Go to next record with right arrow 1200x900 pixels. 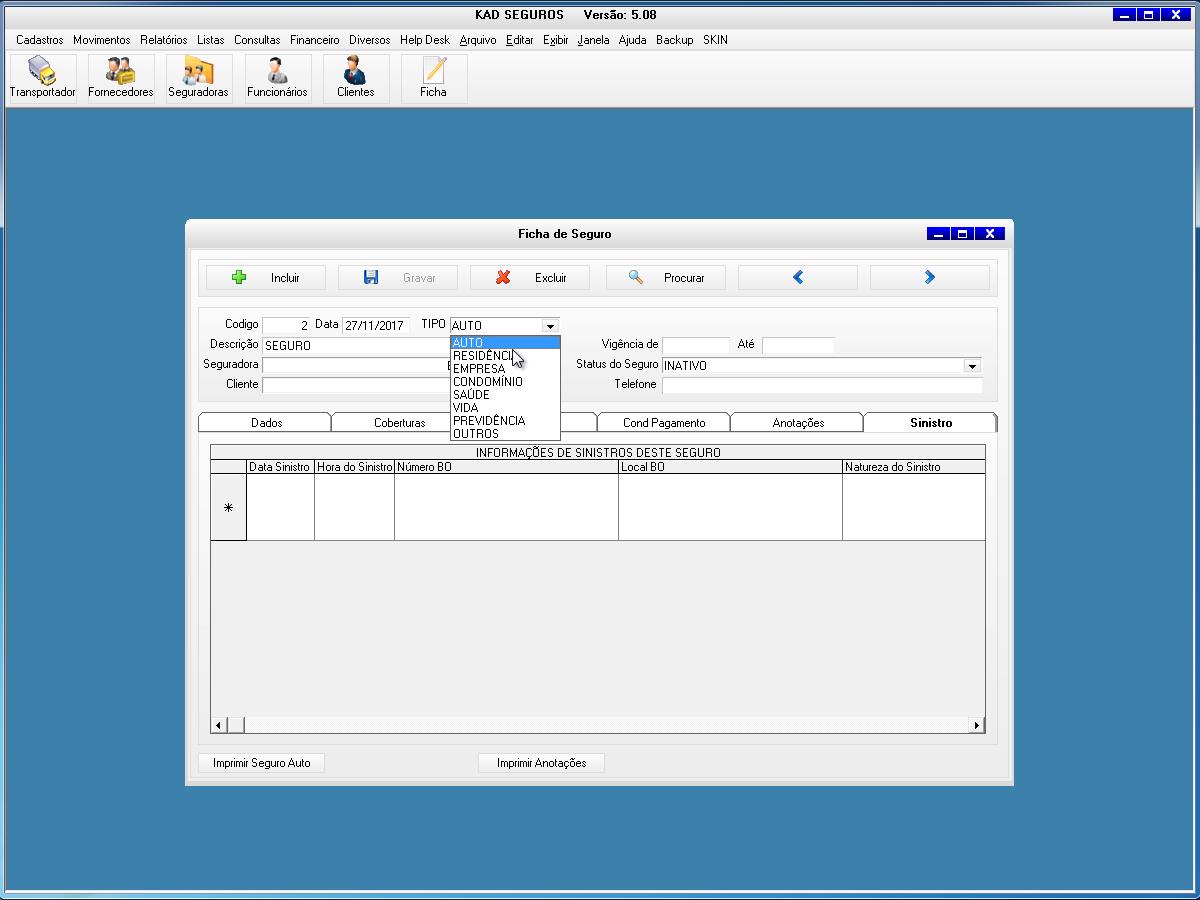click(929, 278)
